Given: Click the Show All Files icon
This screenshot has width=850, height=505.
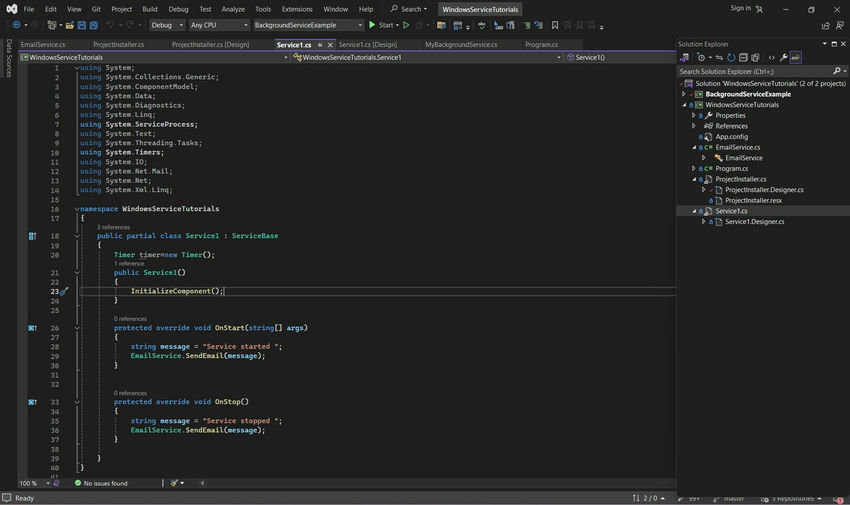Looking at the screenshot, I should (757, 58).
